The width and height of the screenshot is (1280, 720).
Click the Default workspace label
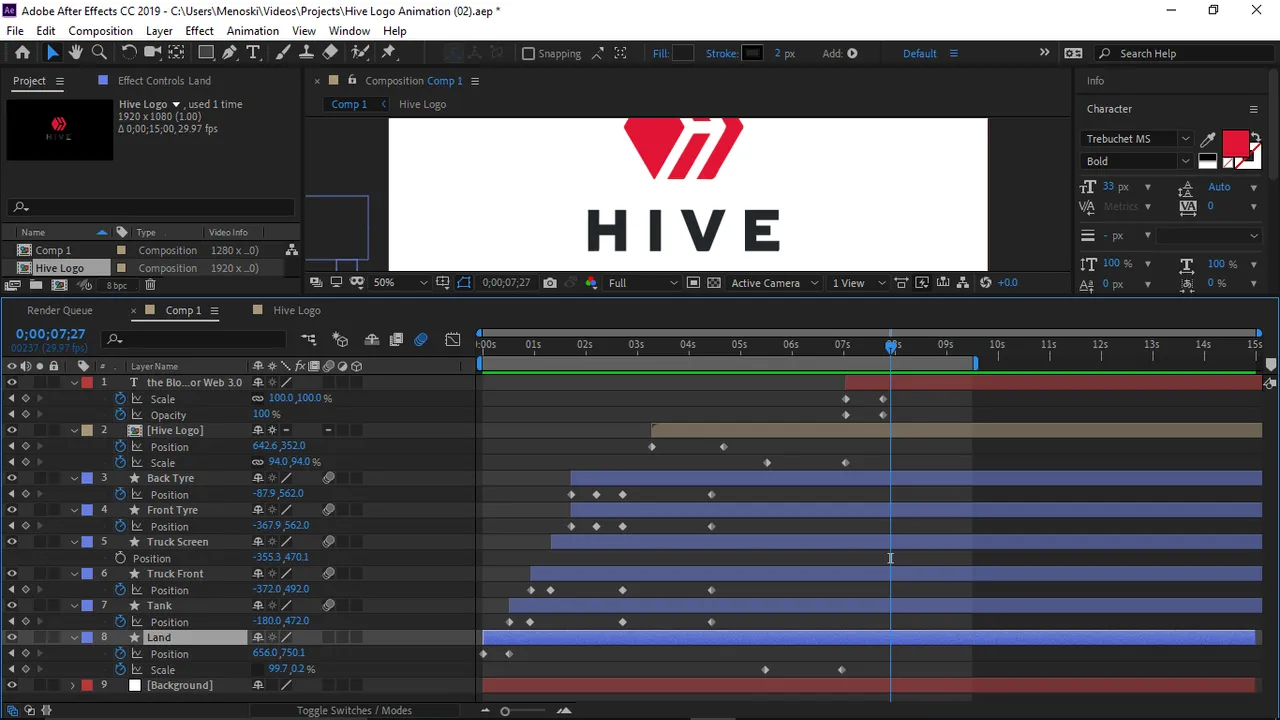click(x=919, y=54)
